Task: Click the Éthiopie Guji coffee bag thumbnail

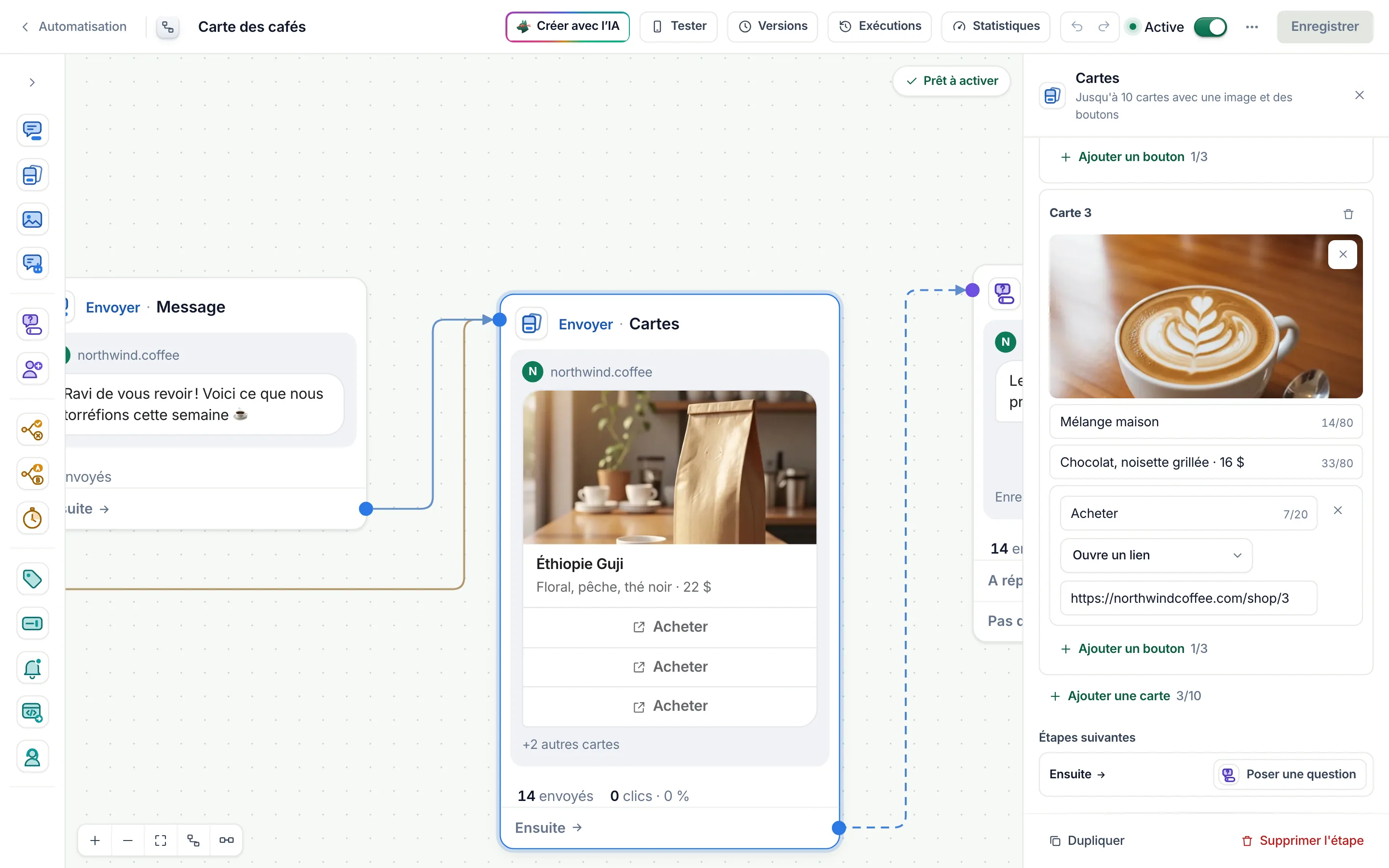Action: point(669,467)
